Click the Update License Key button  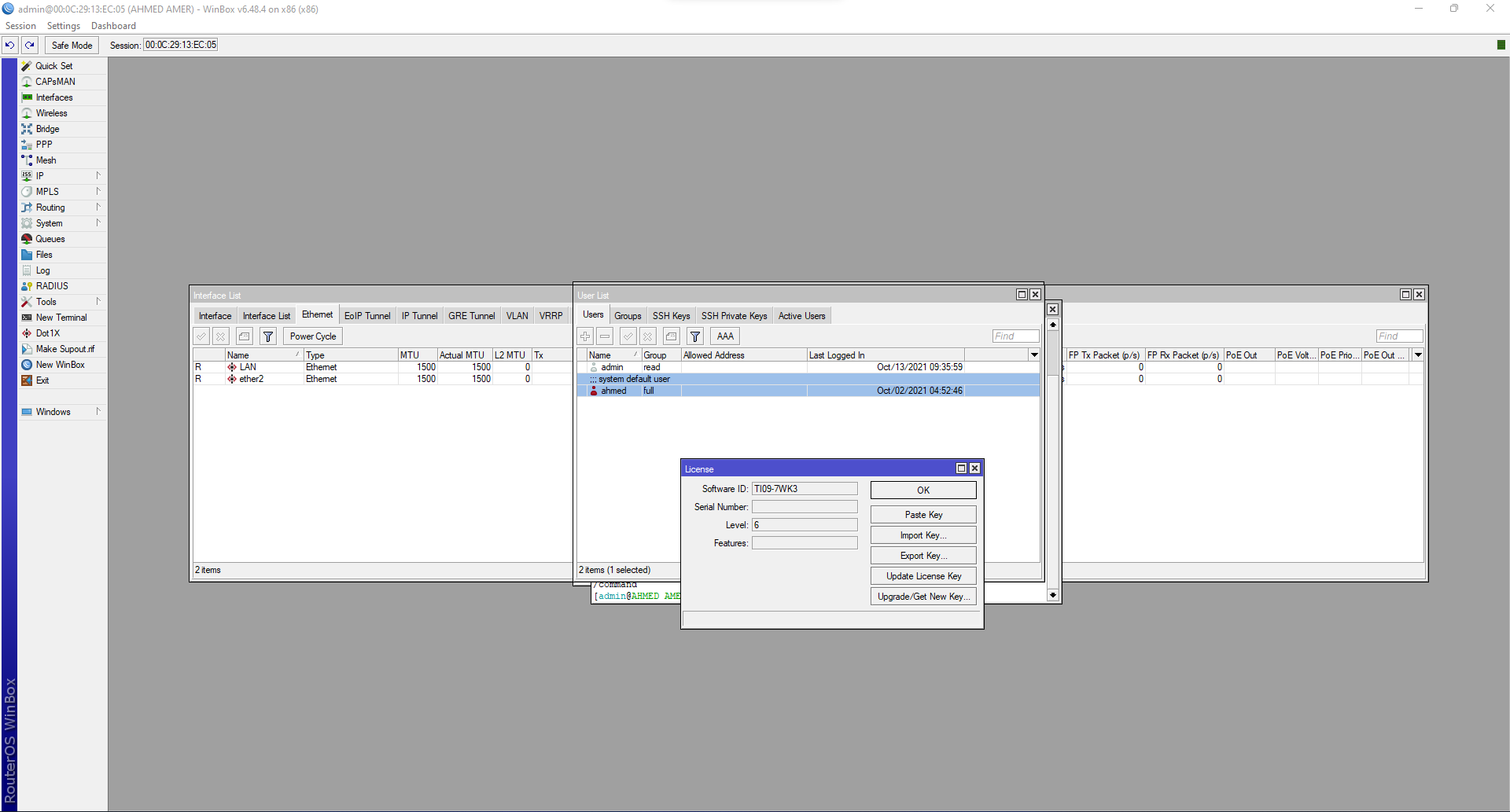click(x=923, y=576)
